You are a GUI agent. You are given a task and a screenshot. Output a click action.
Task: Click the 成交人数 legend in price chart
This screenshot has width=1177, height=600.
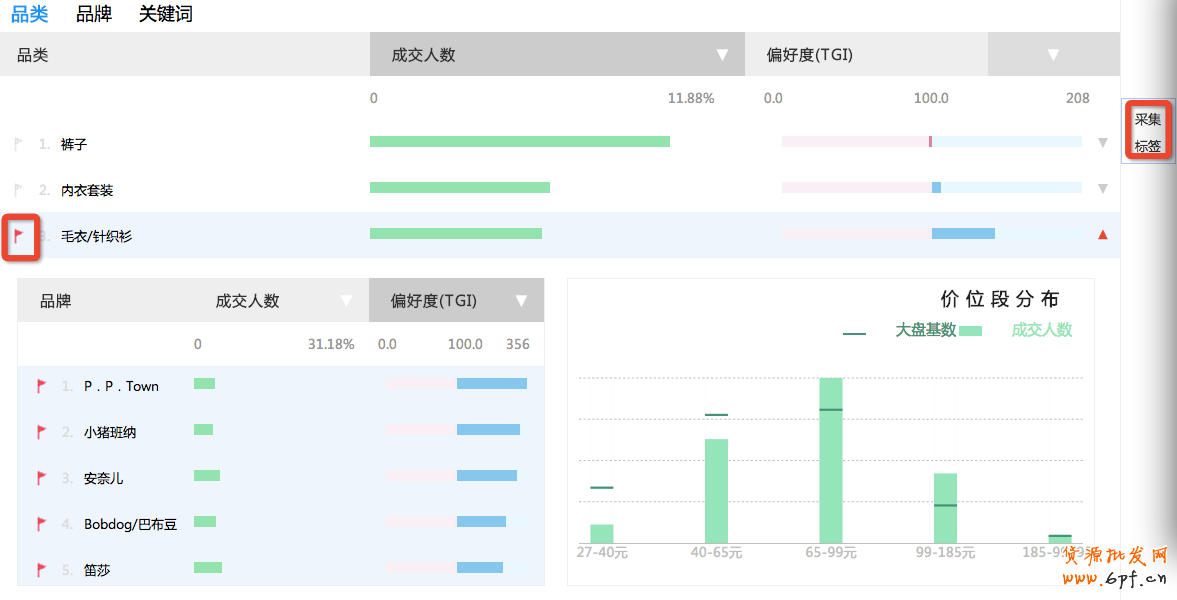pos(1040,330)
